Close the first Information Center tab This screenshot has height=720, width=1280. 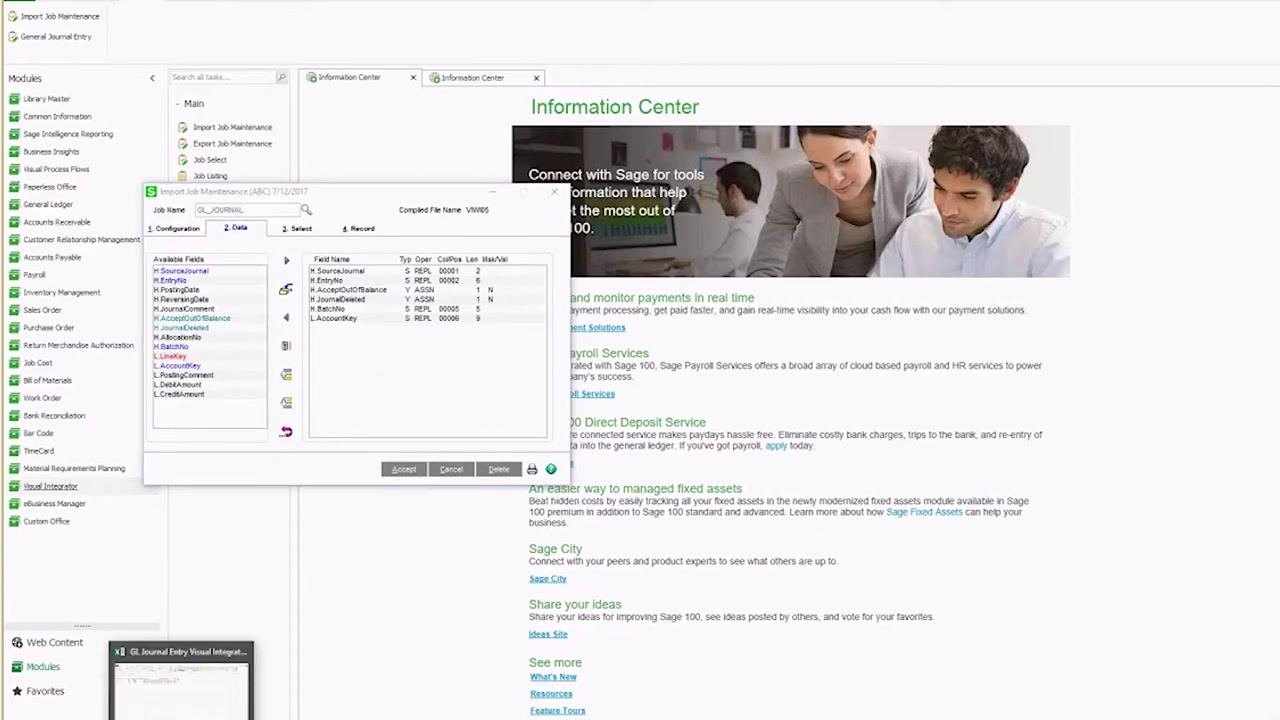click(413, 77)
